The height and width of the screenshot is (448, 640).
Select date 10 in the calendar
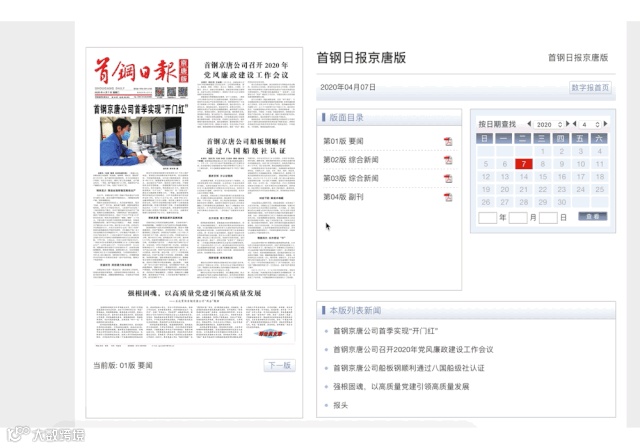point(580,164)
